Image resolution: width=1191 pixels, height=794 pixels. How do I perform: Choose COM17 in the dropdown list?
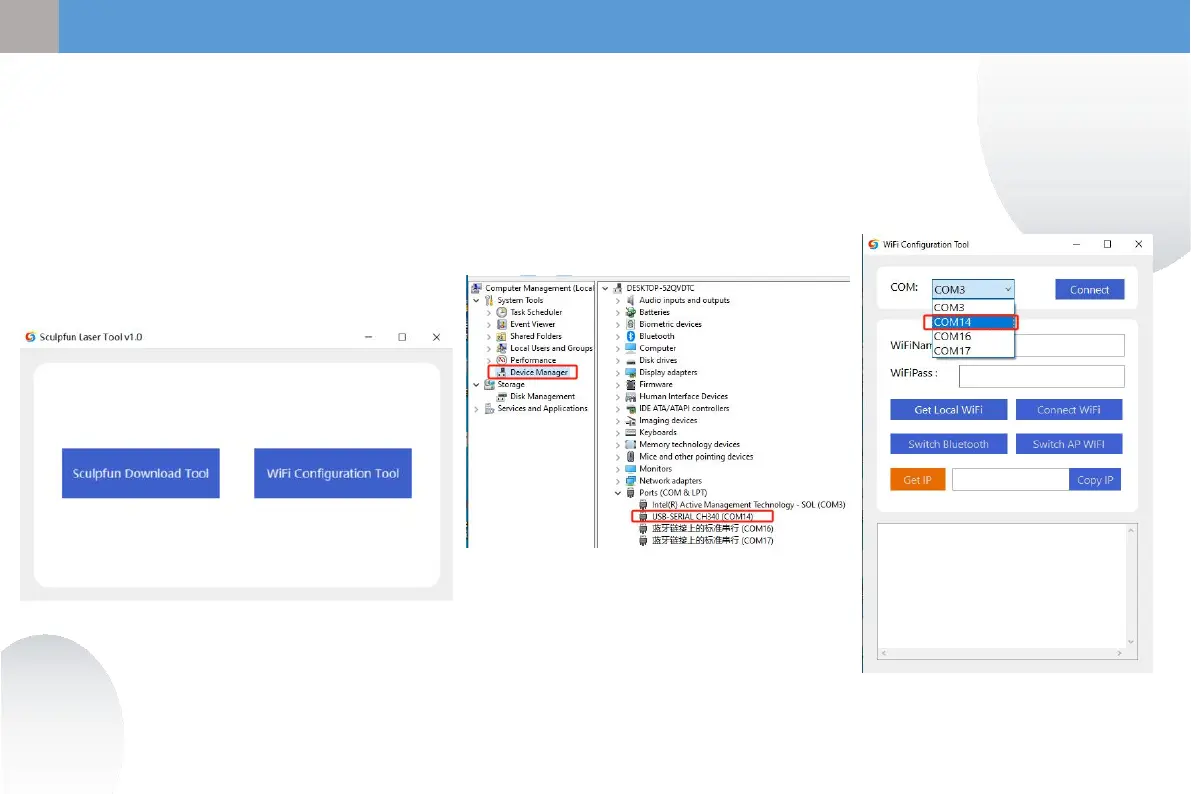click(x=973, y=350)
